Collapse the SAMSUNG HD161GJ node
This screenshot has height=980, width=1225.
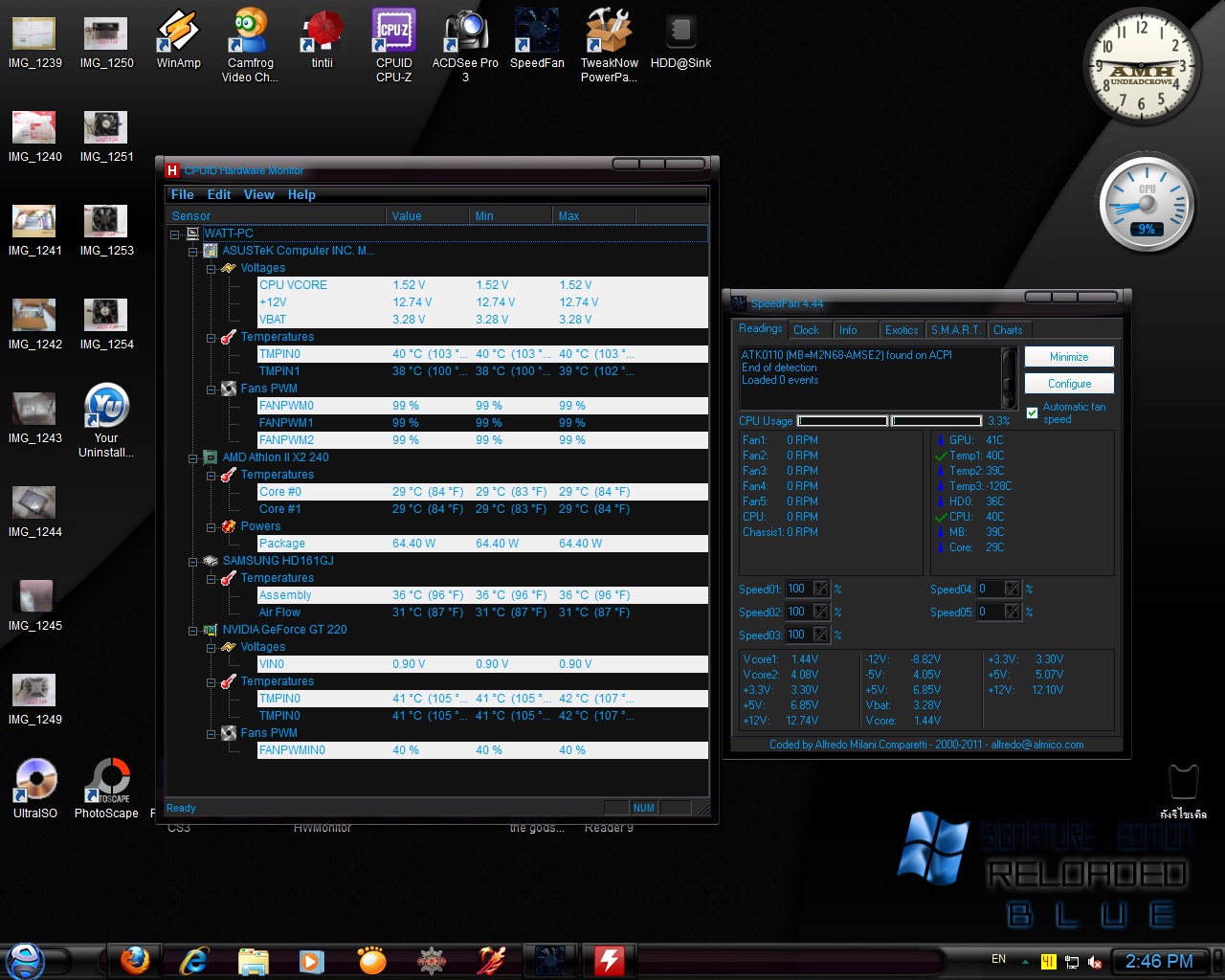[192, 561]
